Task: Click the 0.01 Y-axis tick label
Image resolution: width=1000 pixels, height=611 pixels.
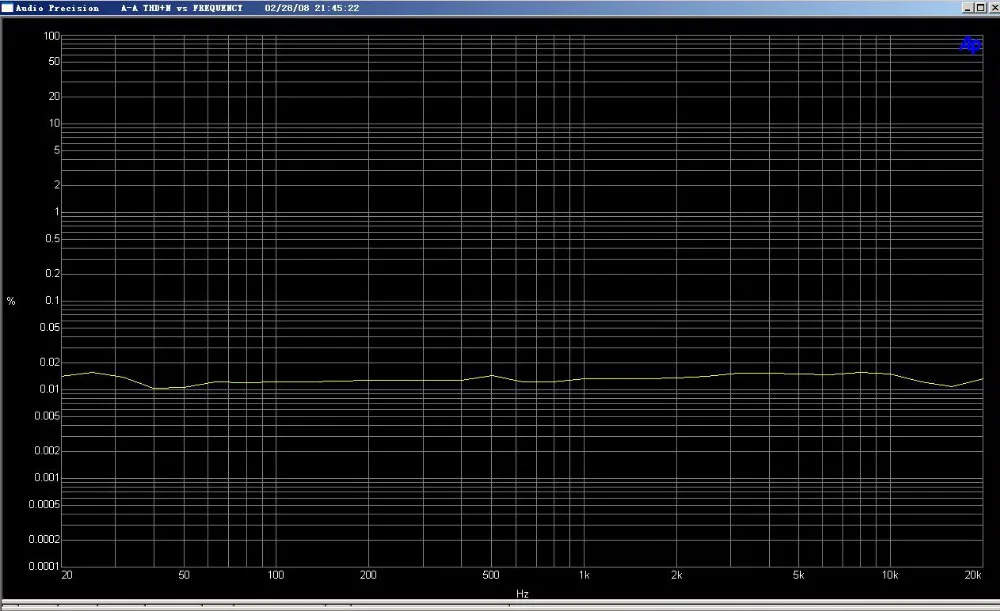Action: coord(49,389)
